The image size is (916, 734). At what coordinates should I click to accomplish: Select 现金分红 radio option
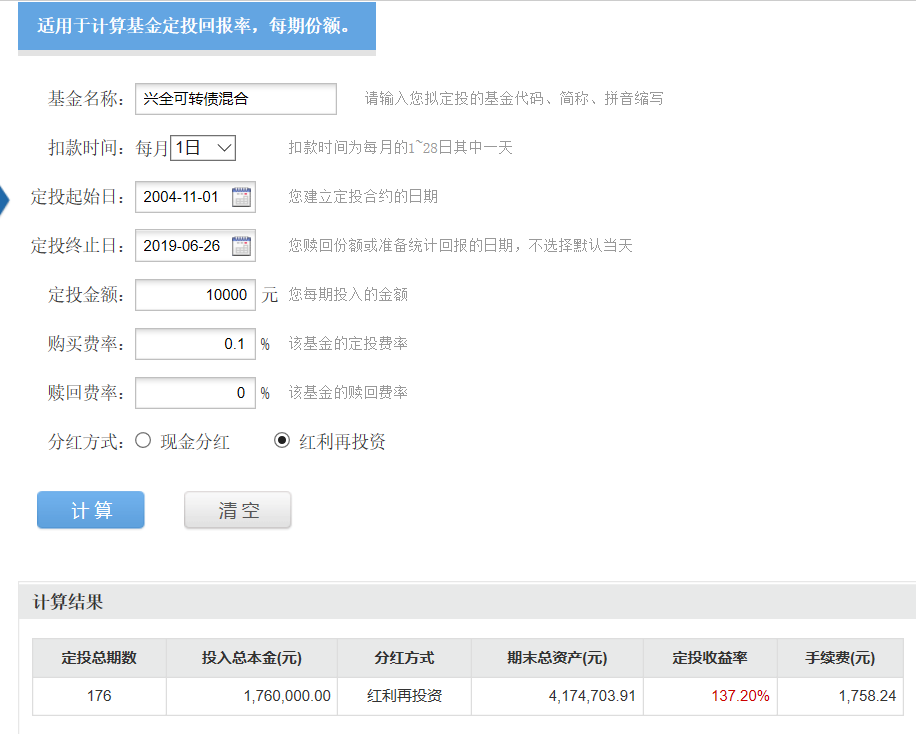click(143, 441)
